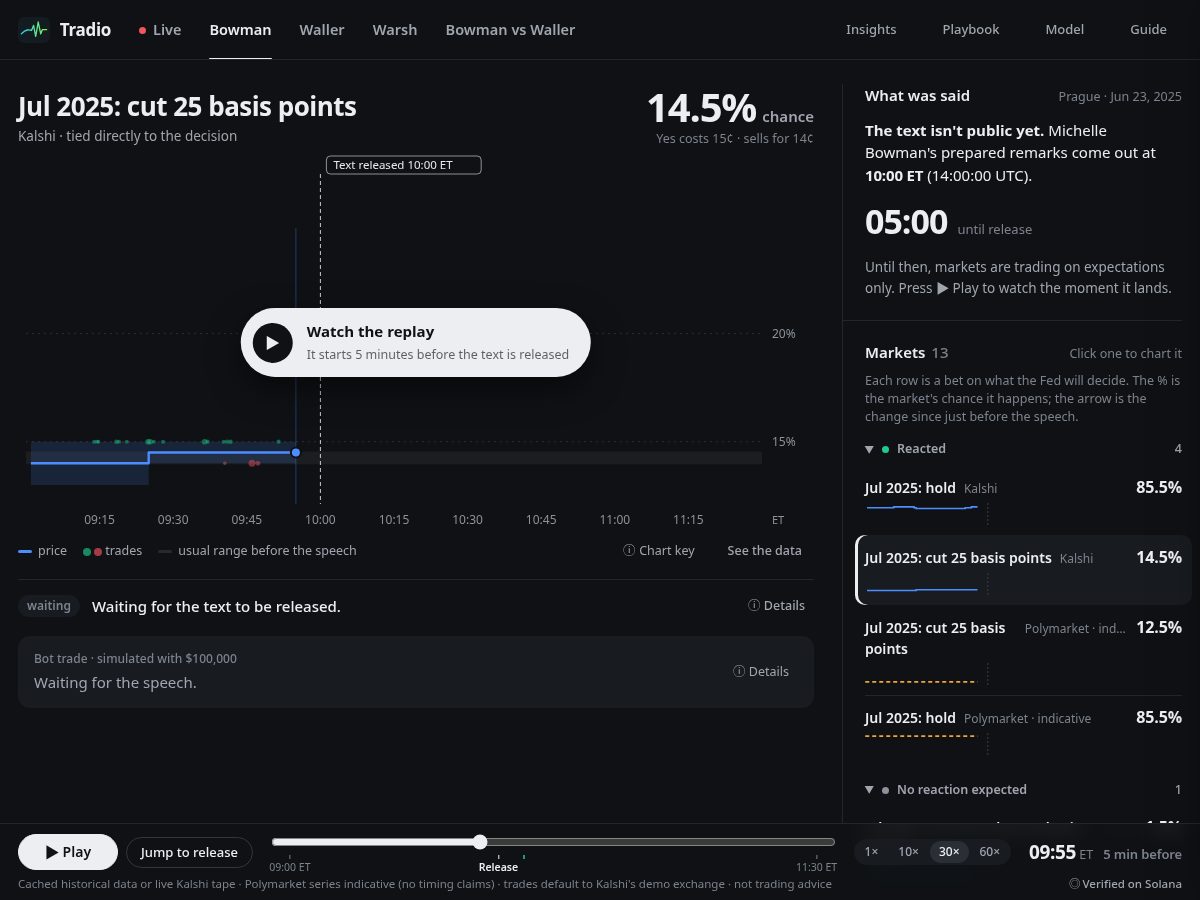
Task: Click the See the data link
Action: tap(764, 550)
